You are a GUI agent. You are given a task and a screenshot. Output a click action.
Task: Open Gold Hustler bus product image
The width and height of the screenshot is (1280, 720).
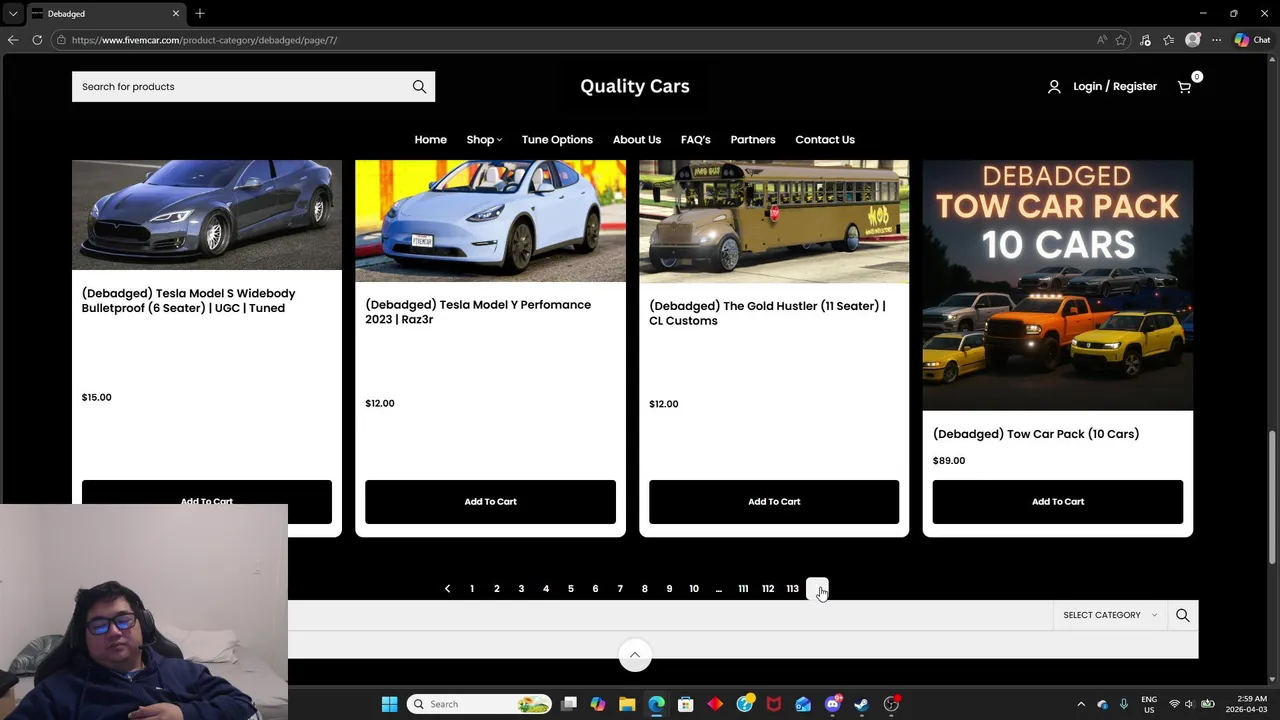tap(774, 222)
